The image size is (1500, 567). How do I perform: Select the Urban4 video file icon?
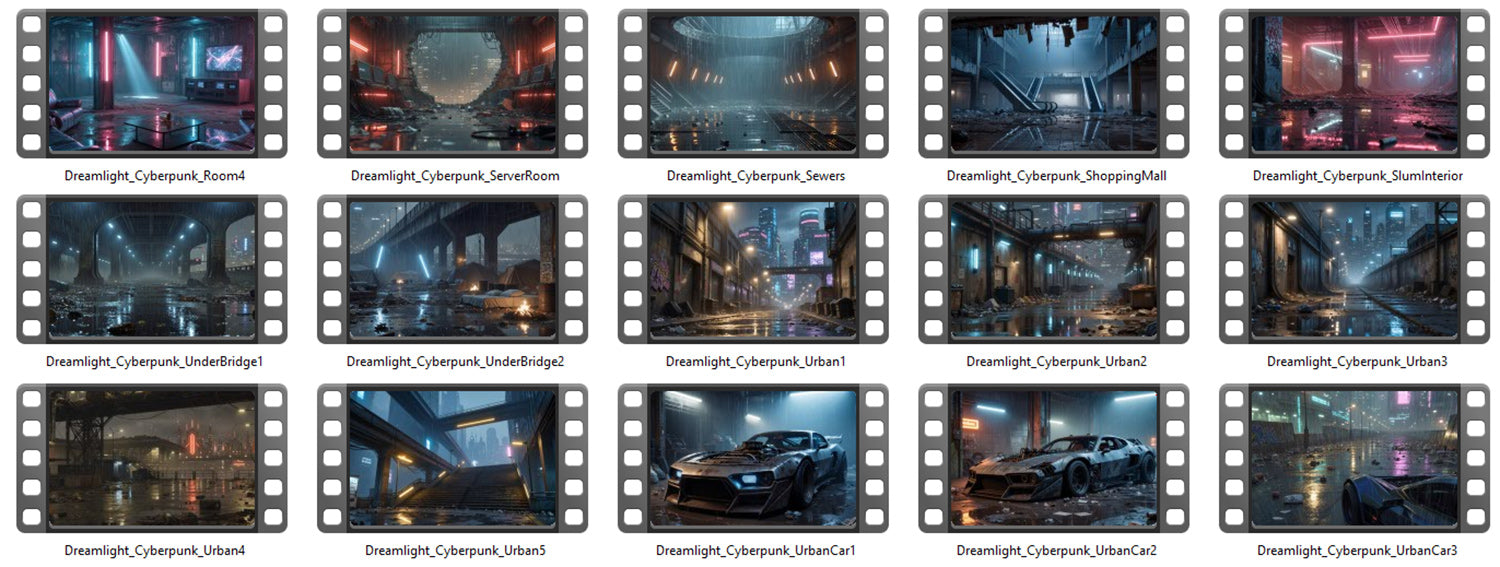[152, 458]
